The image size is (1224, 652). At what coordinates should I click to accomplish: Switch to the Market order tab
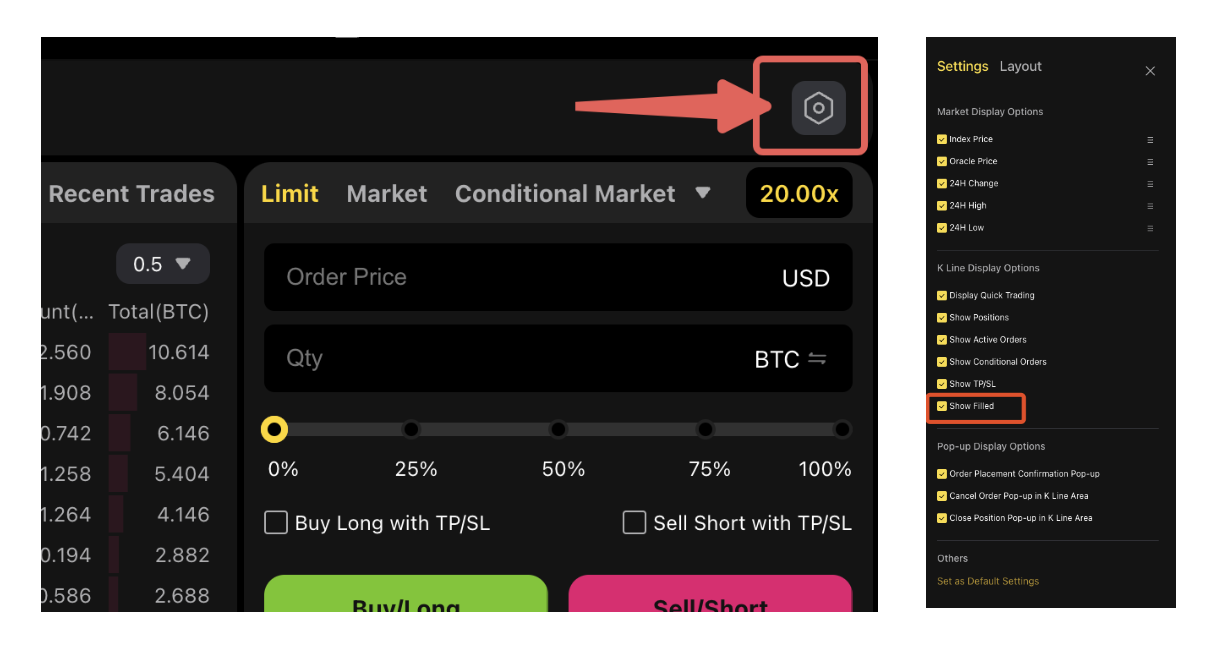click(x=387, y=193)
